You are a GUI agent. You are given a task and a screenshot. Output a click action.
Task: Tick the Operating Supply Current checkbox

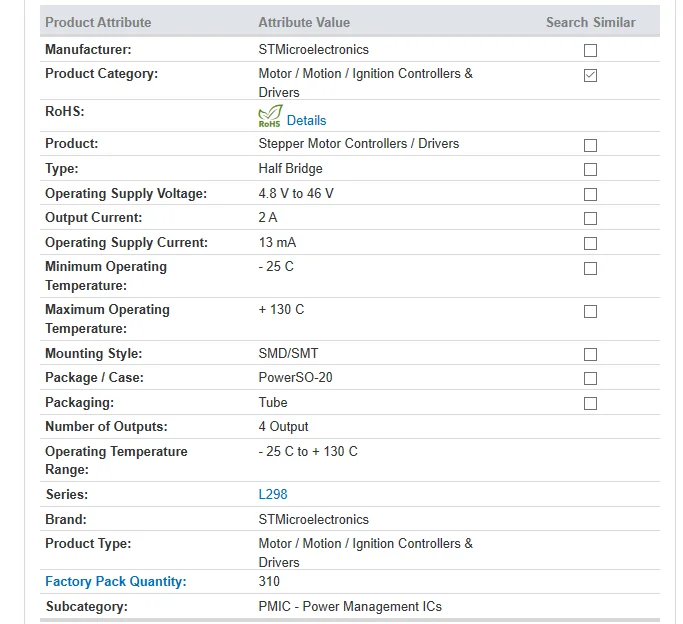coord(590,243)
